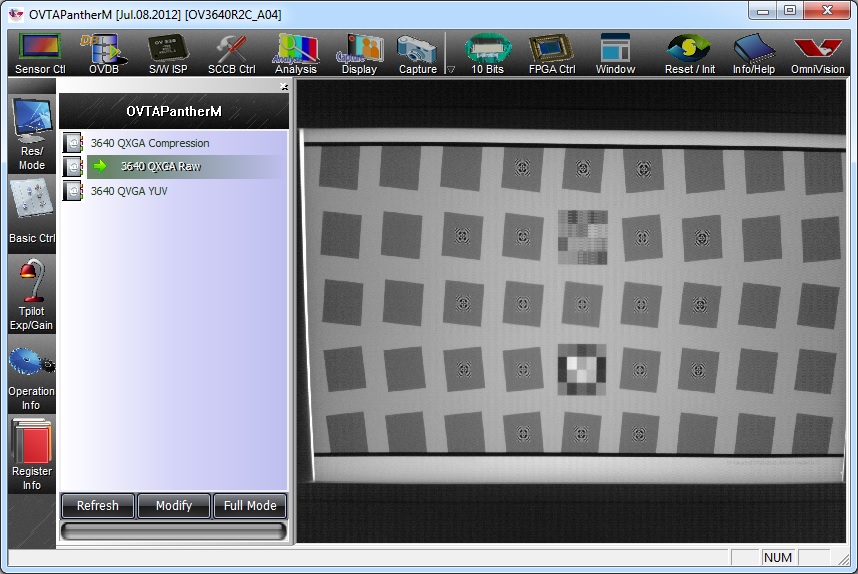Screen dimensions: 858x574
Task: Click the OVTAPantherM panel header
Action: click(174, 111)
